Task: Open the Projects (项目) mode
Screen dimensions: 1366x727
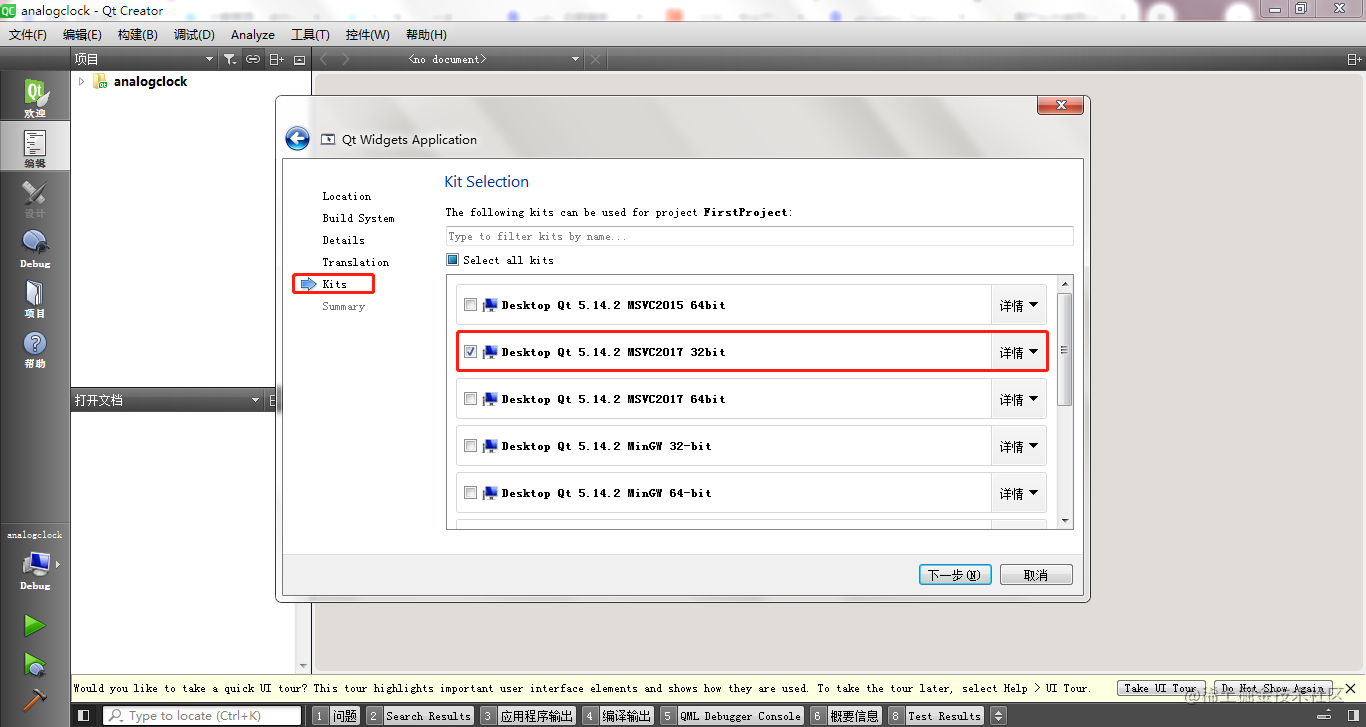Action: [35, 298]
